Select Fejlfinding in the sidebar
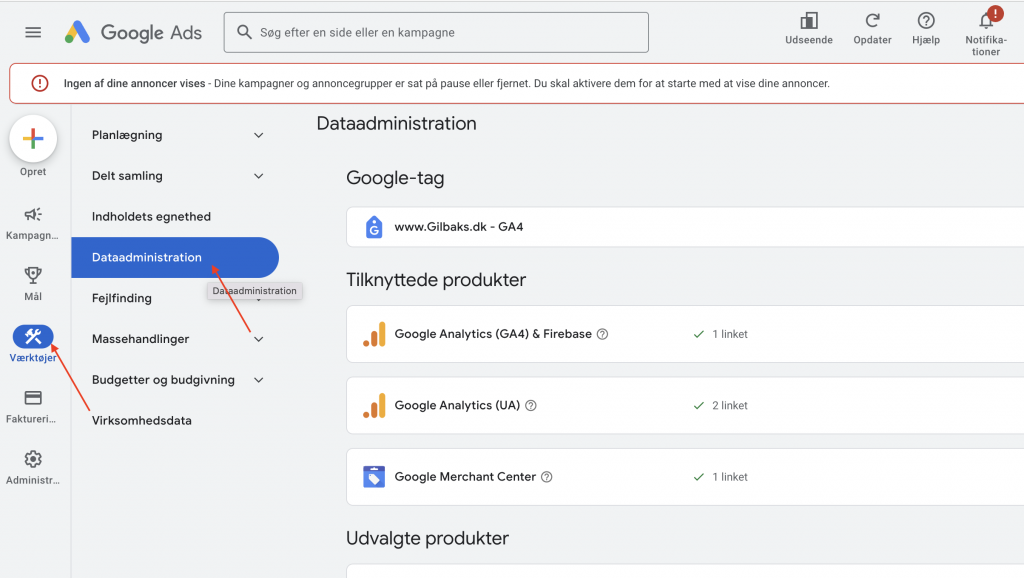This screenshot has height=578, width=1024. pyautogui.click(x=121, y=297)
